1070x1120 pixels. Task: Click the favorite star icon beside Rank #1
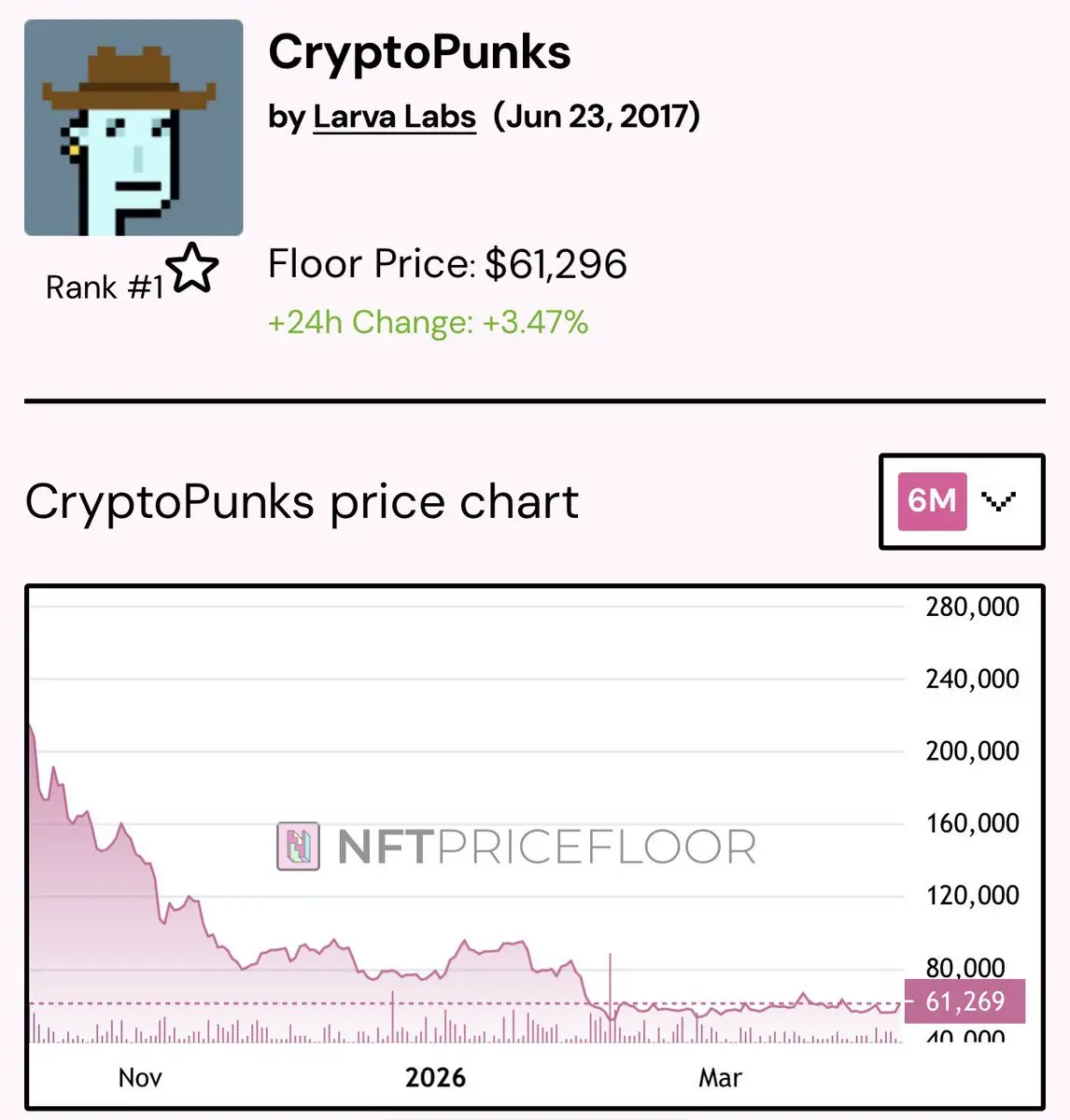[193, 268]
